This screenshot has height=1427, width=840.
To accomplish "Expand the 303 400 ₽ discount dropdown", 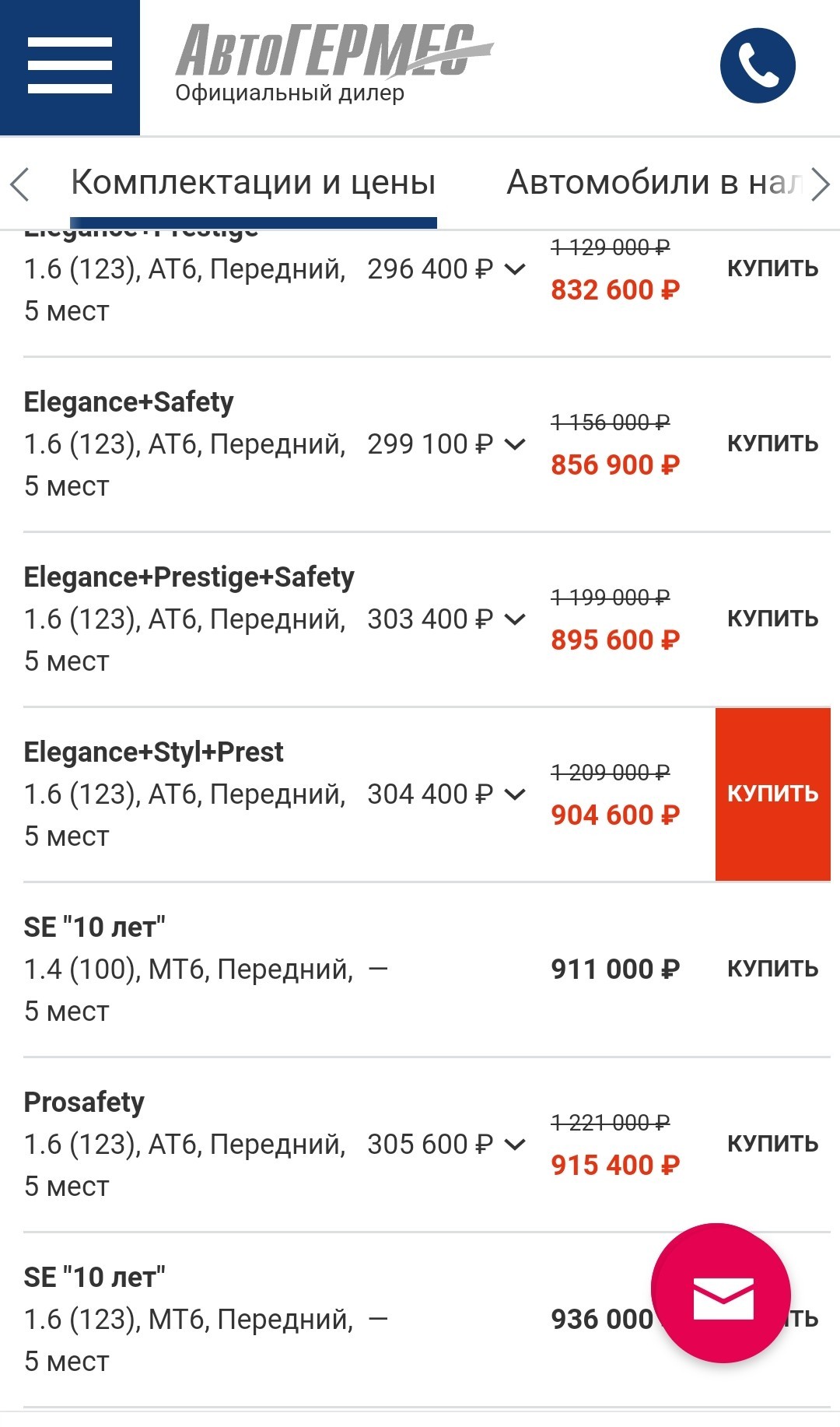I will point(447,619).
